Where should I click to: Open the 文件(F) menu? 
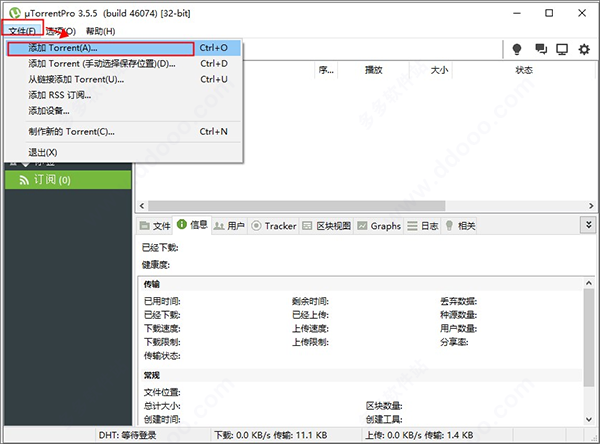point(22,31)
